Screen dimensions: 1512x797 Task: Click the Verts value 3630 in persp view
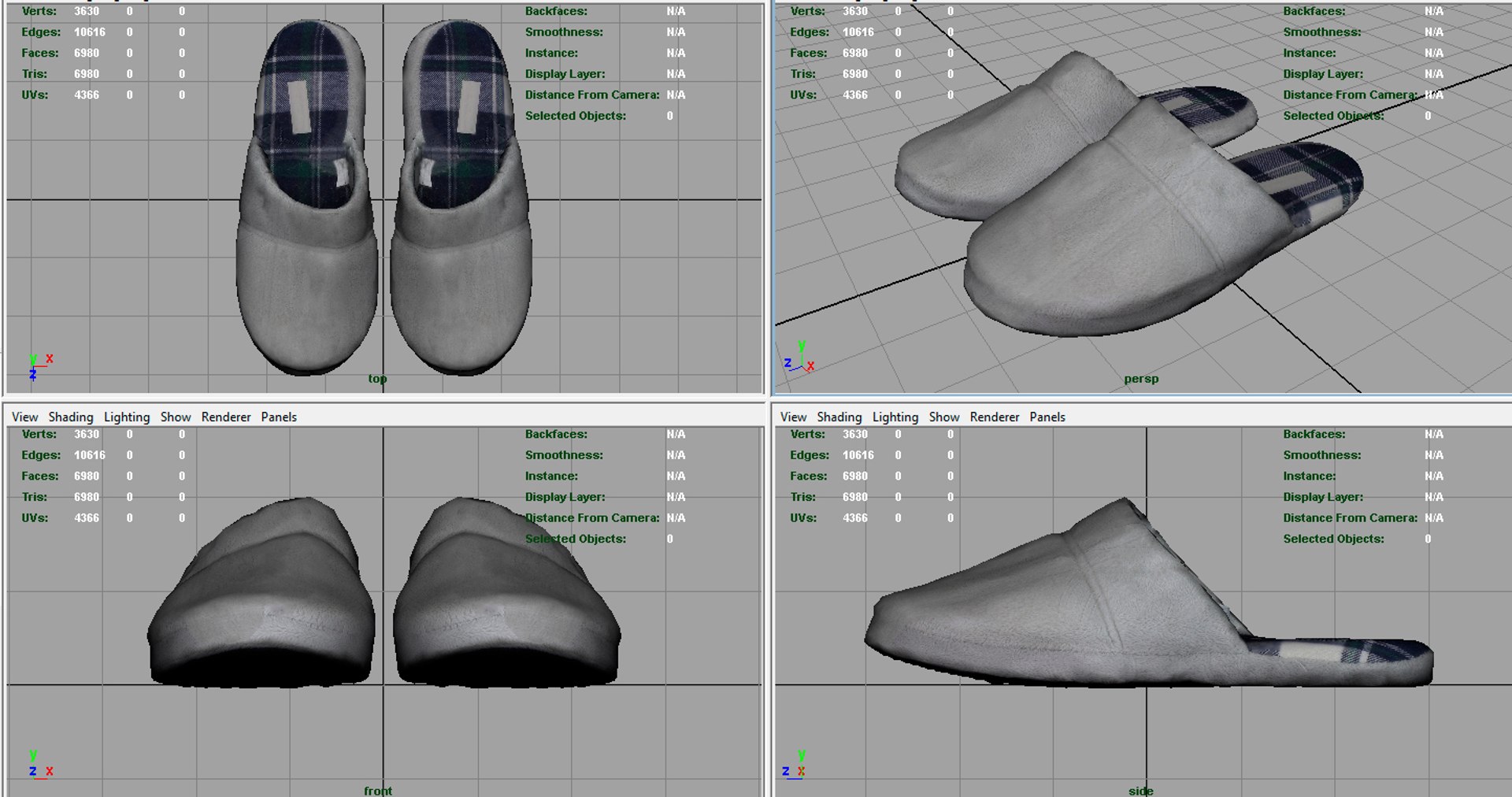pyautogui.click(x=855, y=11)
